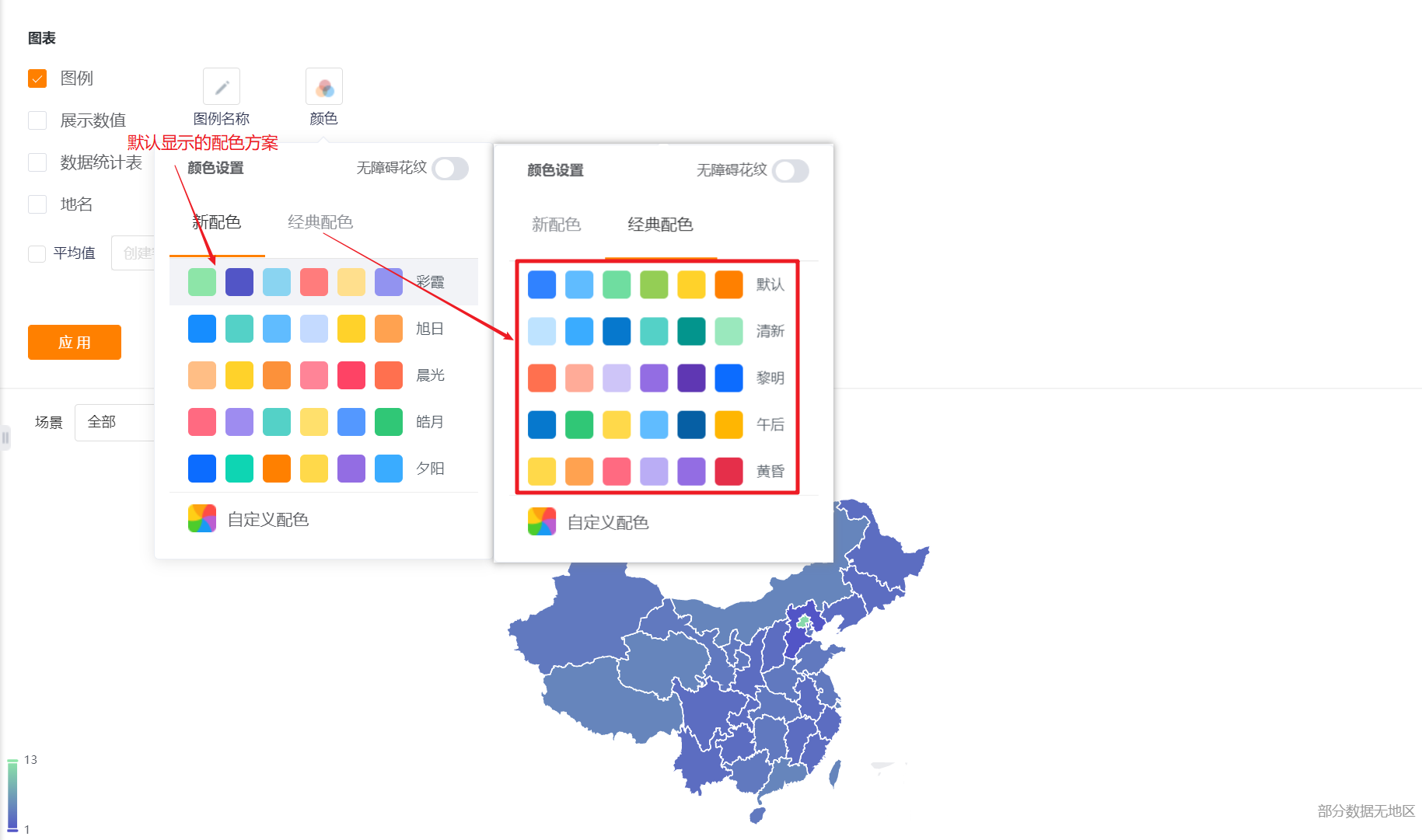Collapse the left side panel handle

tap(5, 437)
